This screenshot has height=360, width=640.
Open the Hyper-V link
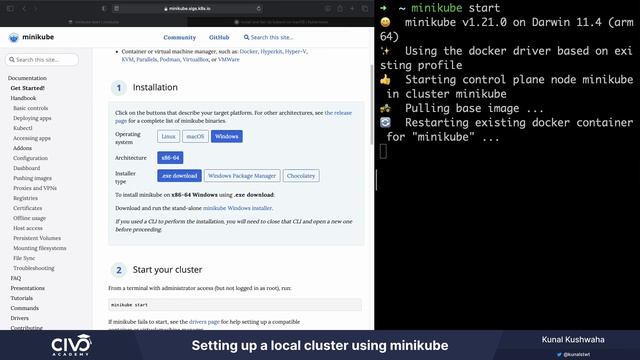pyautogui.click(x=296, y=52)
